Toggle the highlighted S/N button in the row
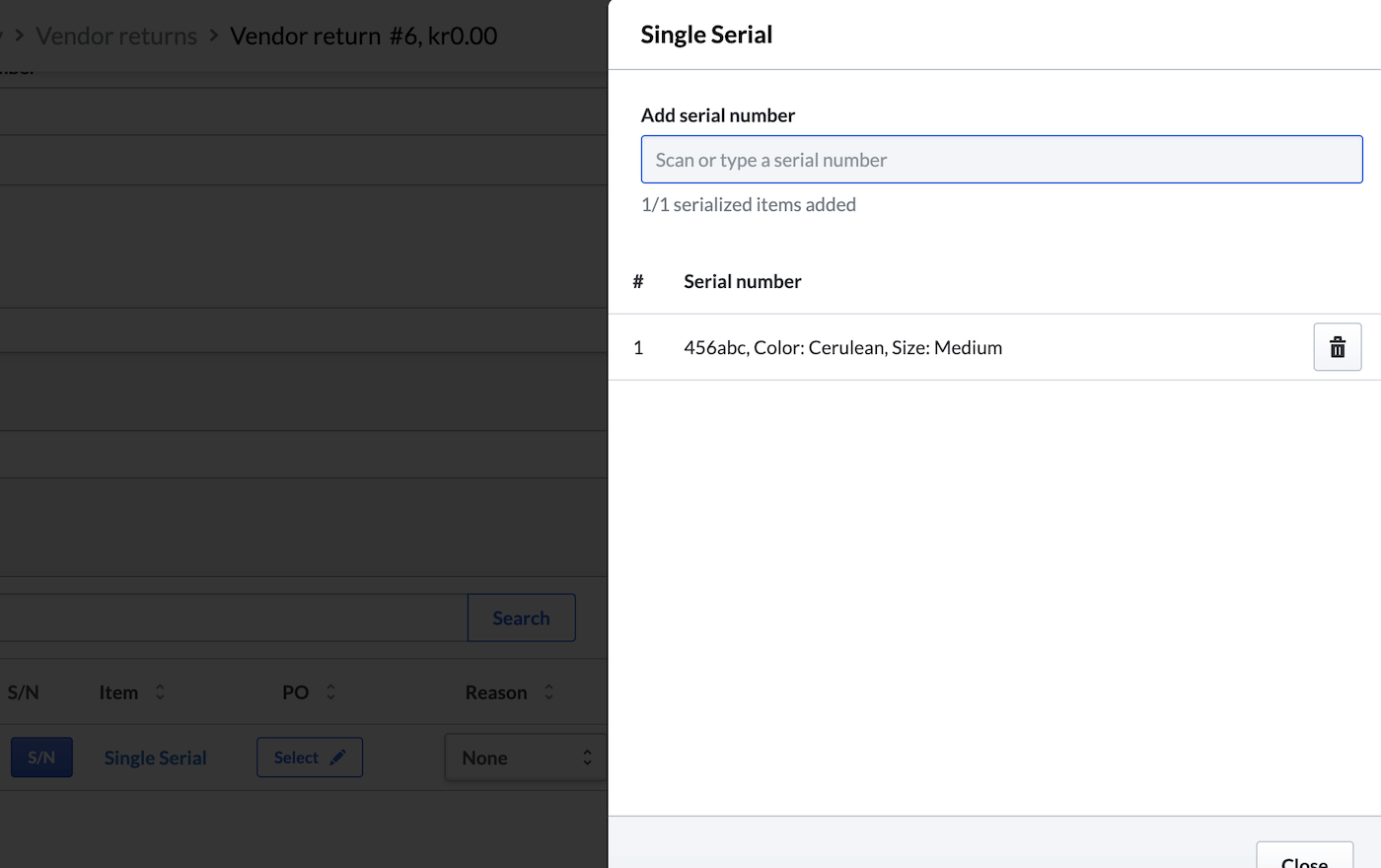The height and width of the screenshot is (868, 1381). [x=41, y=757]
